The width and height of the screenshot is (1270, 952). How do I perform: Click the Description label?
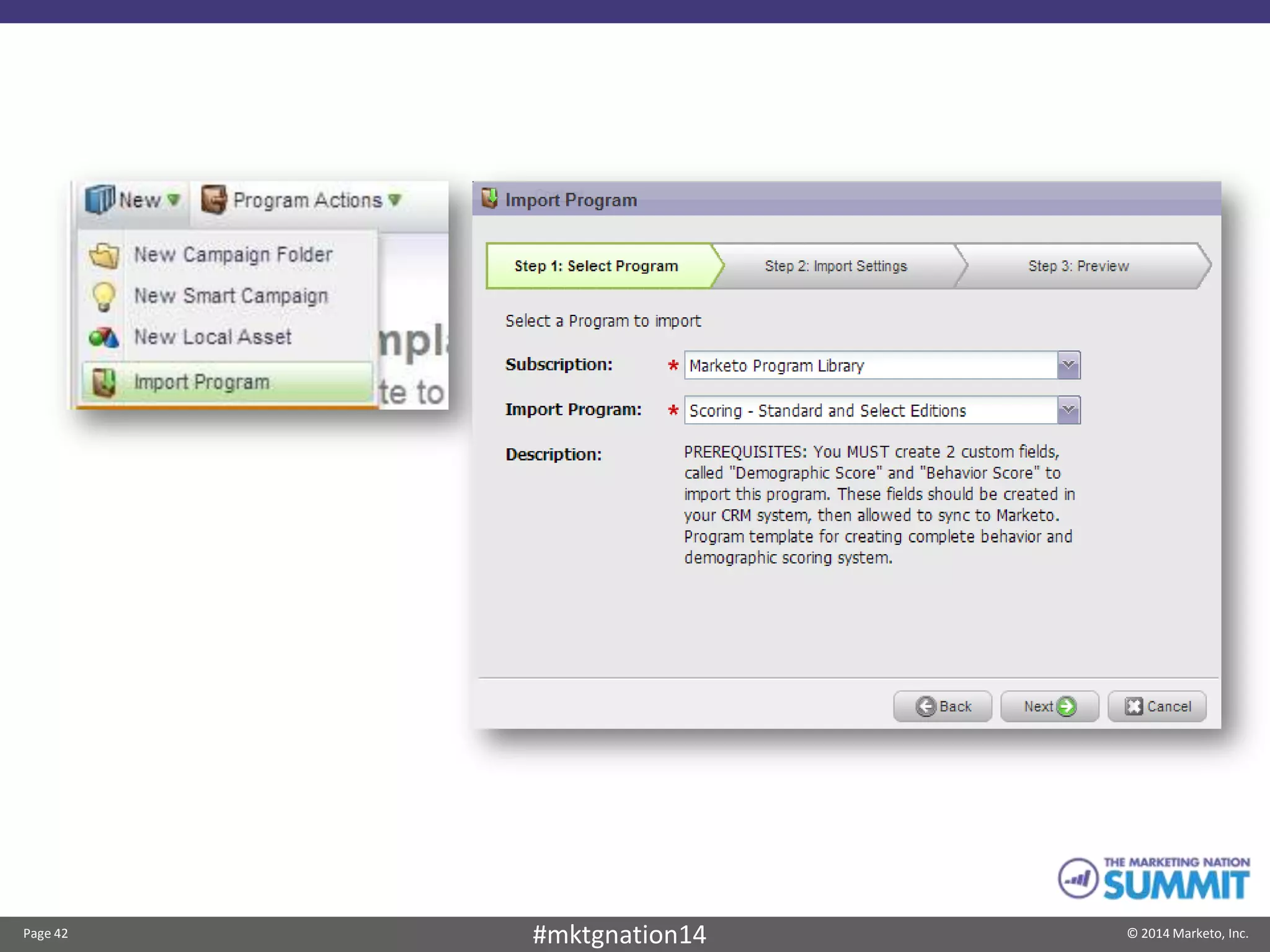pyautogui.click(x=553, y=454)
